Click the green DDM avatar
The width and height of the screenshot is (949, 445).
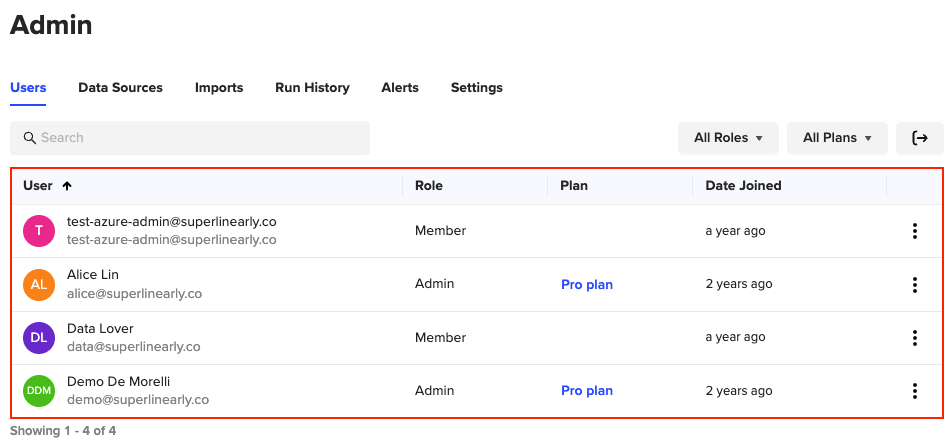38,391
